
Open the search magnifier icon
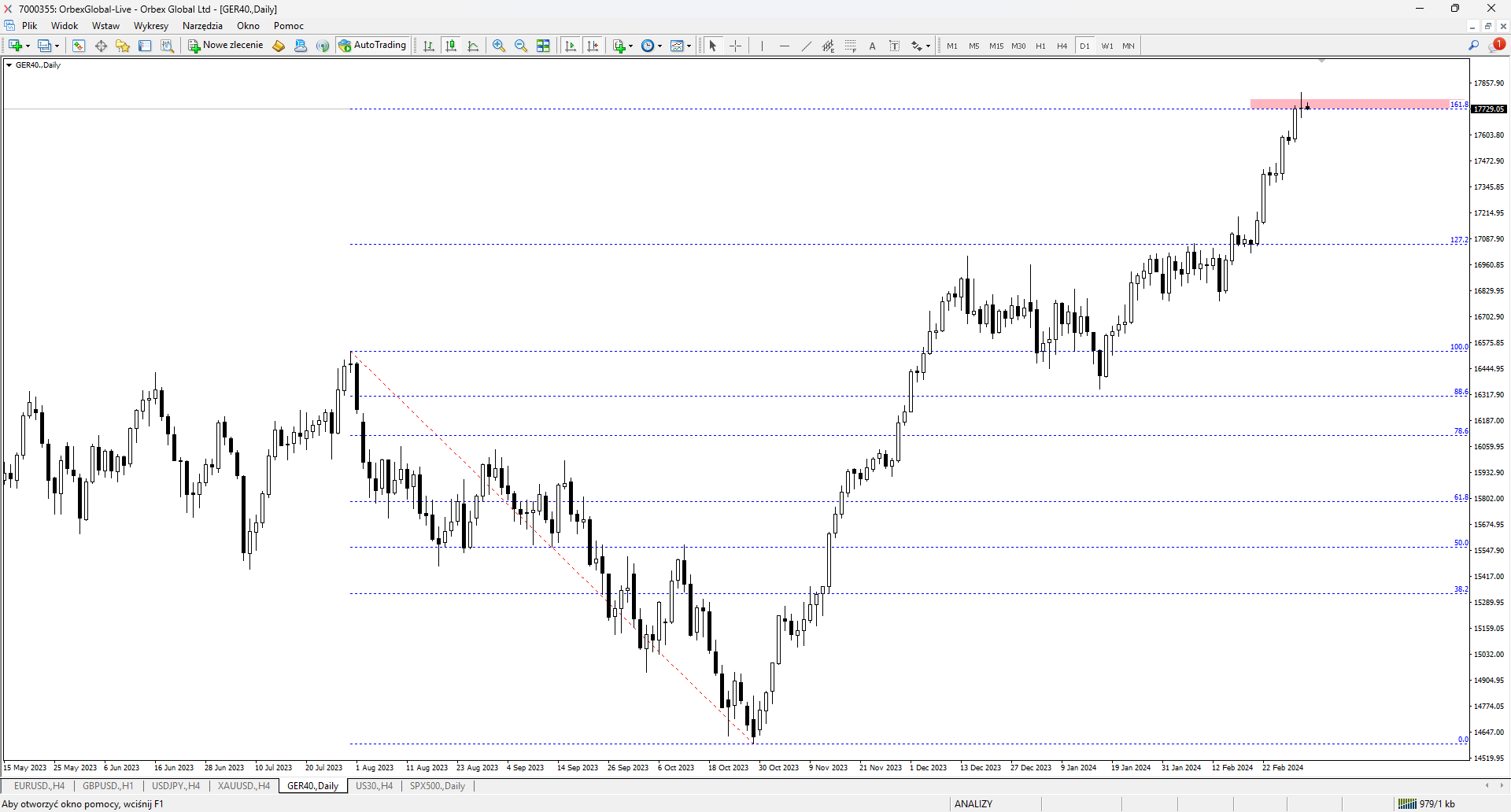1473,46
